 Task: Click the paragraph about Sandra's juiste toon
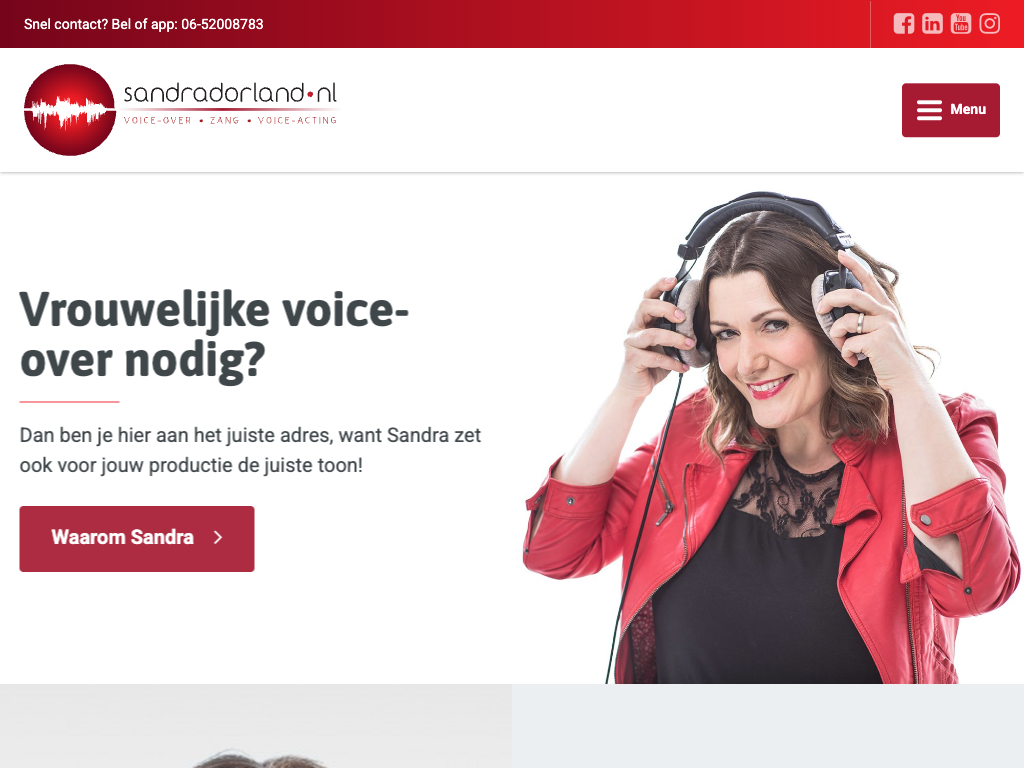click(x=250, y=450)
